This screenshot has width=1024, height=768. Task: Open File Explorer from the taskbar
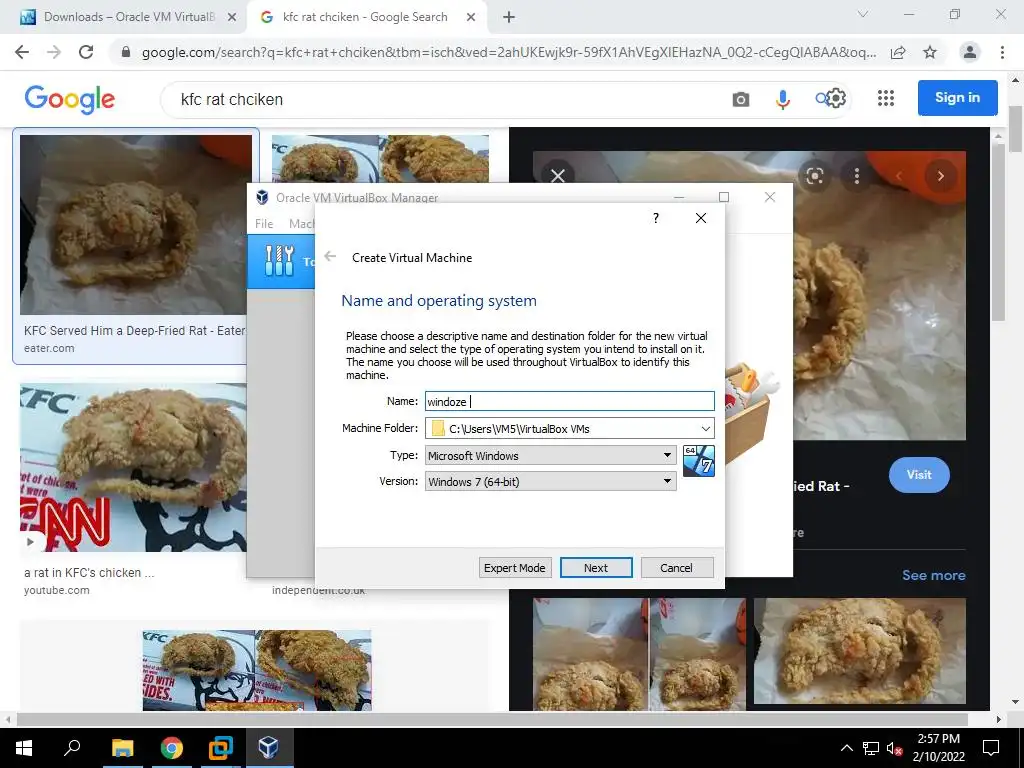[122, 748]
